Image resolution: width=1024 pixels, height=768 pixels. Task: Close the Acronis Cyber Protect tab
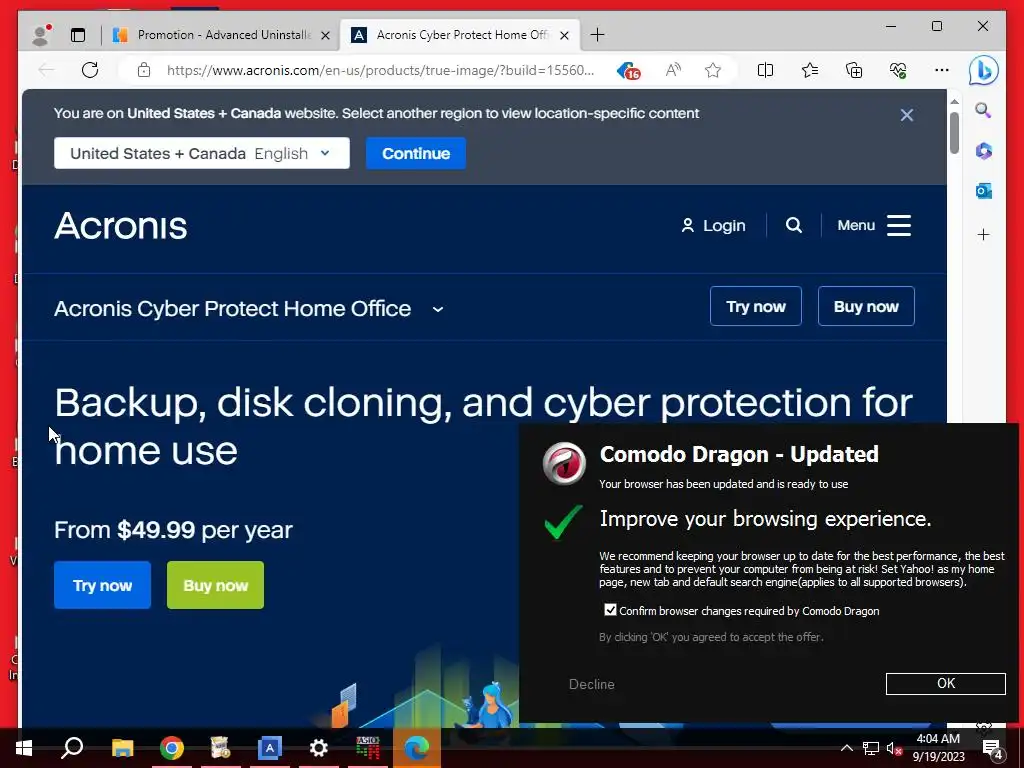coord(565,35)
